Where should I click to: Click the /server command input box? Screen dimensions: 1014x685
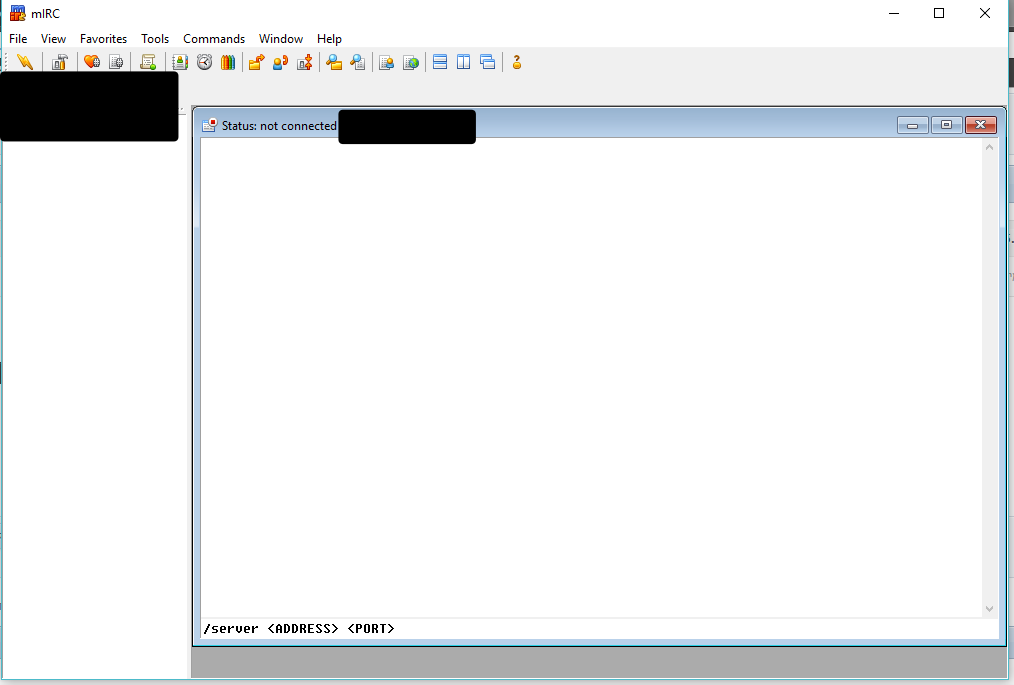(599, 629)
